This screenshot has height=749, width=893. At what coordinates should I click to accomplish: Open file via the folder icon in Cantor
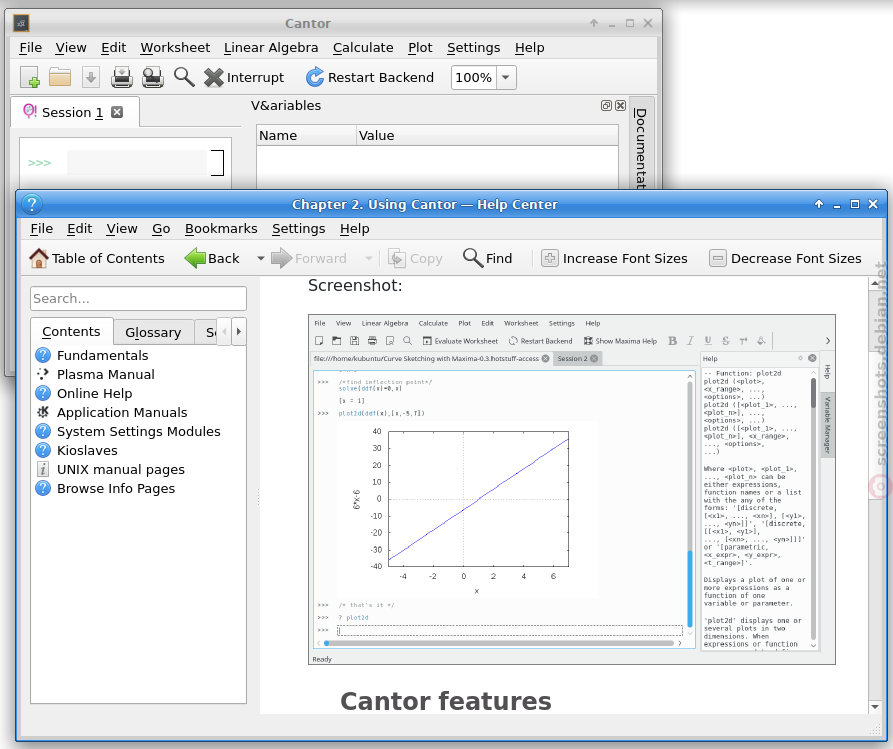click(x=60, y=77)
